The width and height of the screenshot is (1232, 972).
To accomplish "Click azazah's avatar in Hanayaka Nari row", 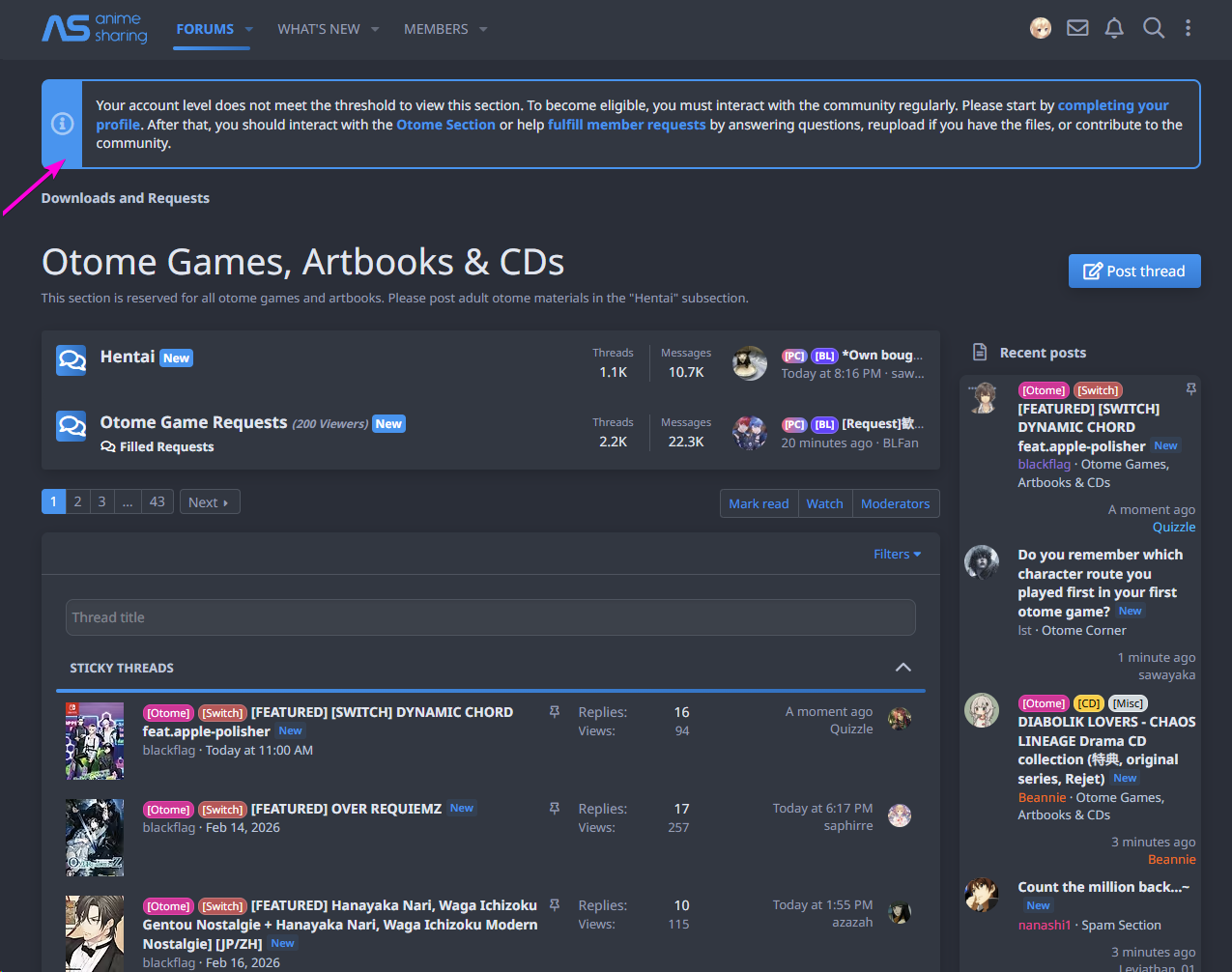I will [x=900, y=912].
